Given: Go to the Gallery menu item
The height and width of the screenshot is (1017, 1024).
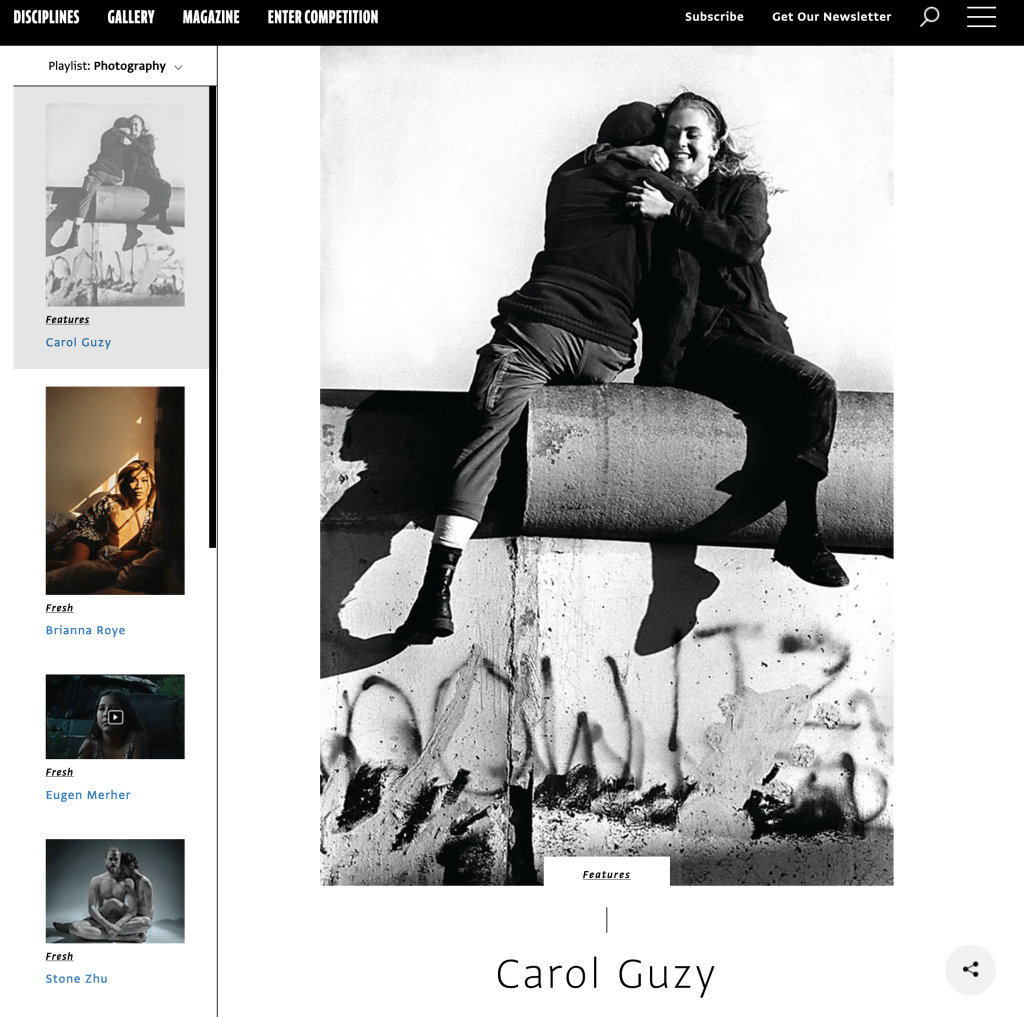Looking at the screenshot, I should 131,17.
